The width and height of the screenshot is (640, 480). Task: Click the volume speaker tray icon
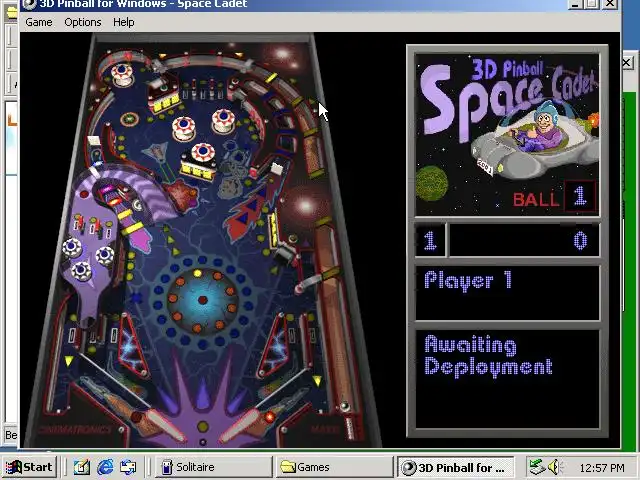[x=554, y=467]
